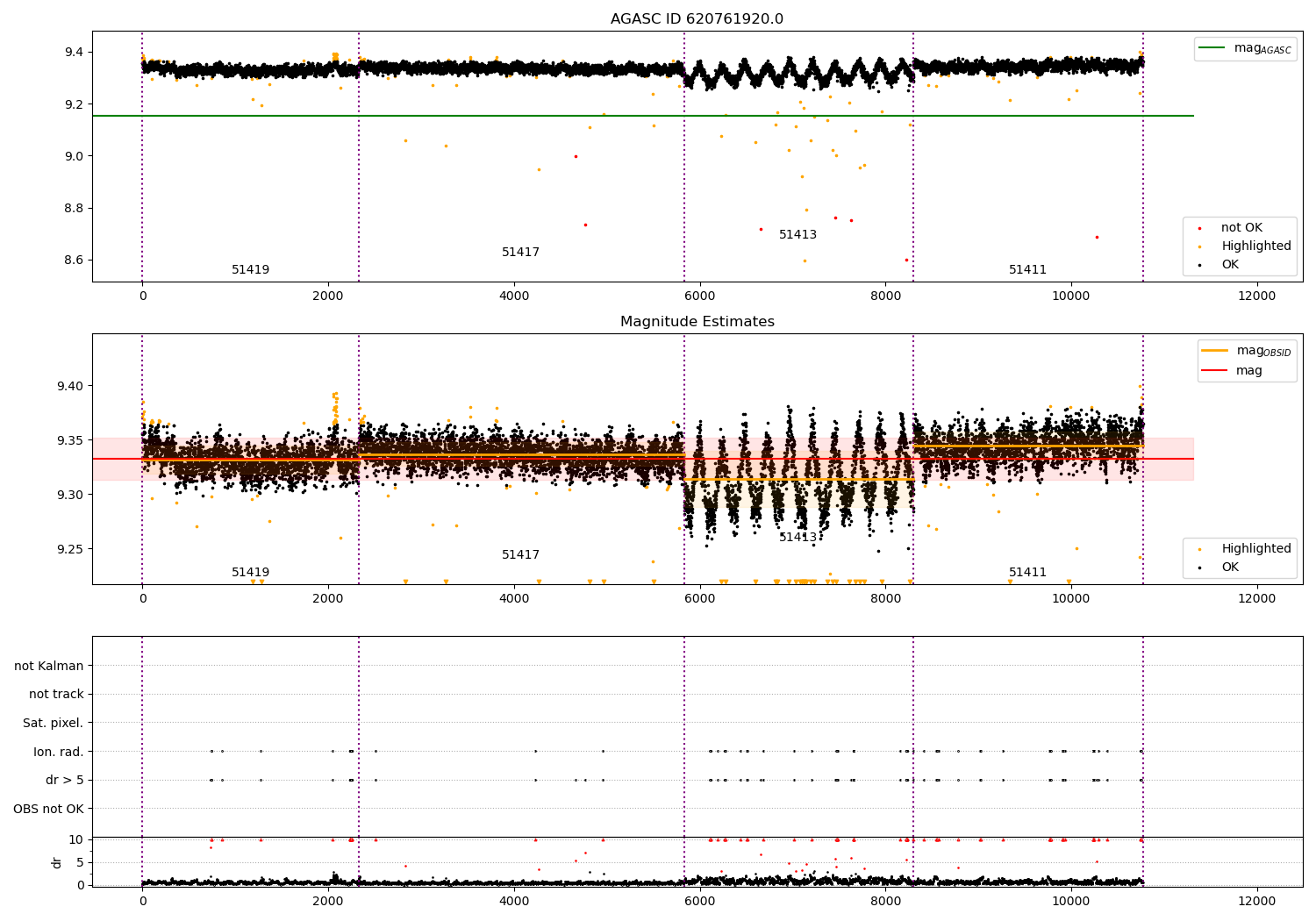The image size is (1316, 921).
Task: Click the red dot marker beside 'not OK' legend
Action: 1199,228
